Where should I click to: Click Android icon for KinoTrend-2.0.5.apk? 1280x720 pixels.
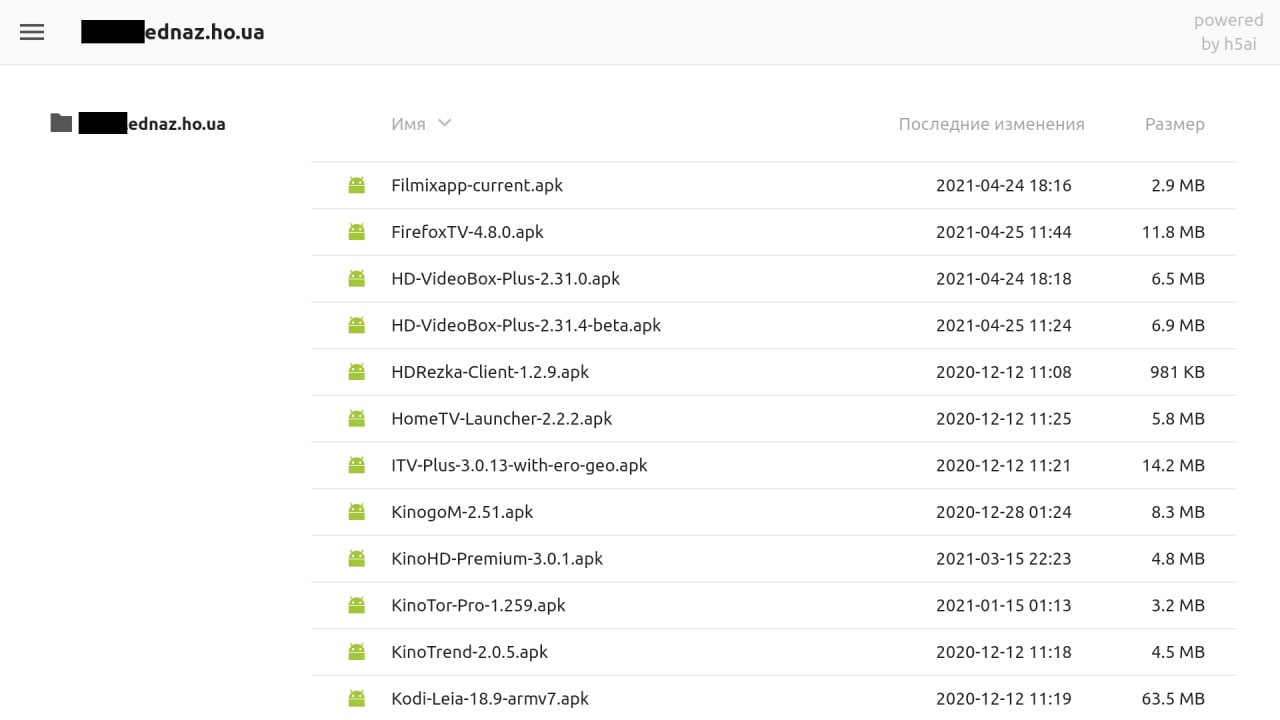(x=356, y=652)
